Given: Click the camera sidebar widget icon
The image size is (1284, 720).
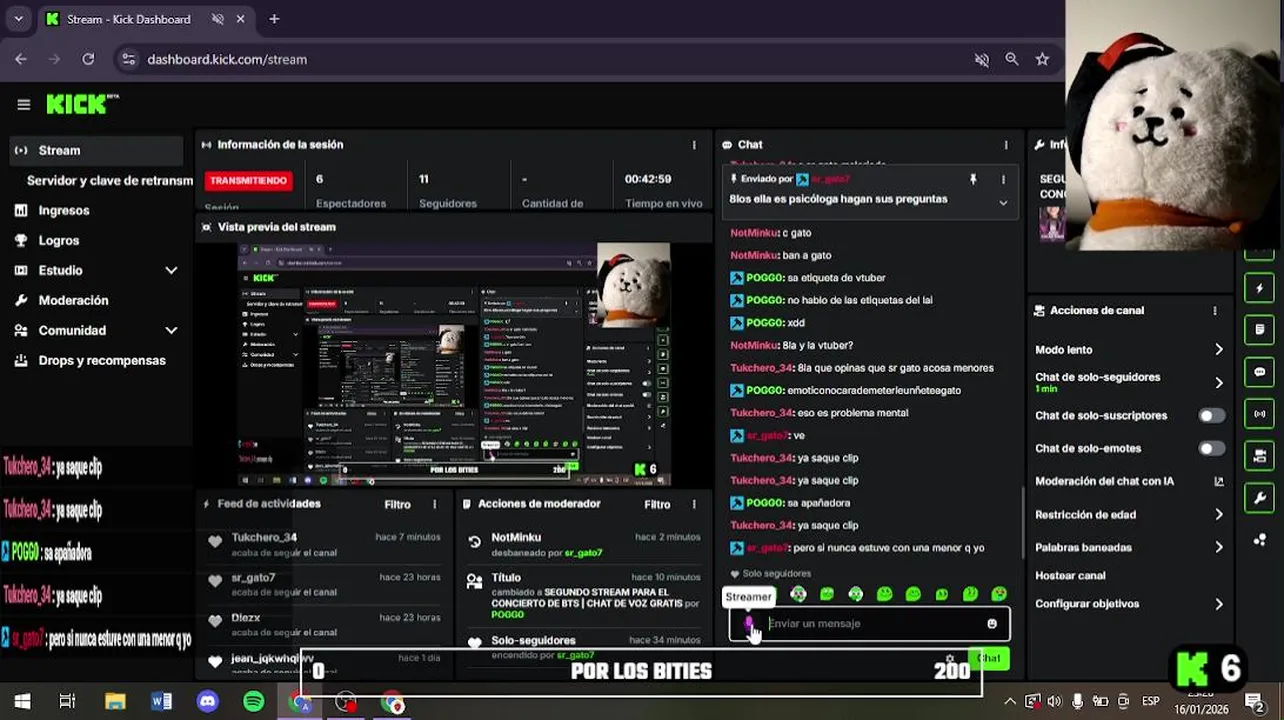Looking at the screenshot, I should point(1260,456).
